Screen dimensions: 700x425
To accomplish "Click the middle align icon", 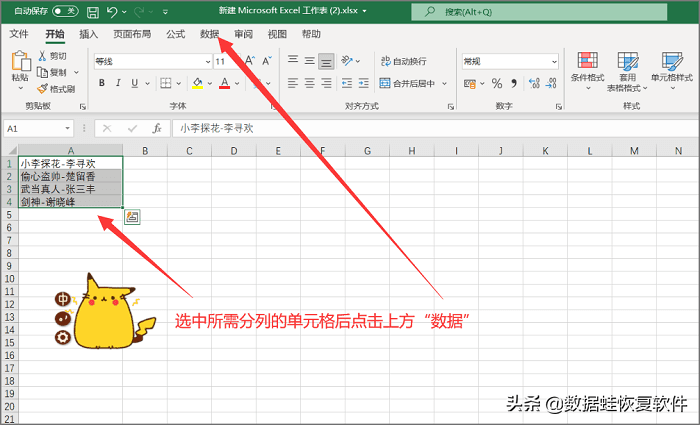I will (309, 60).
